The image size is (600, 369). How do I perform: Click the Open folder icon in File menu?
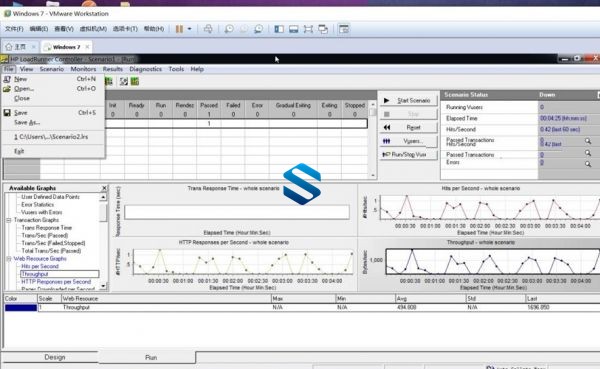pyautogui.click(x=7, y=89)
